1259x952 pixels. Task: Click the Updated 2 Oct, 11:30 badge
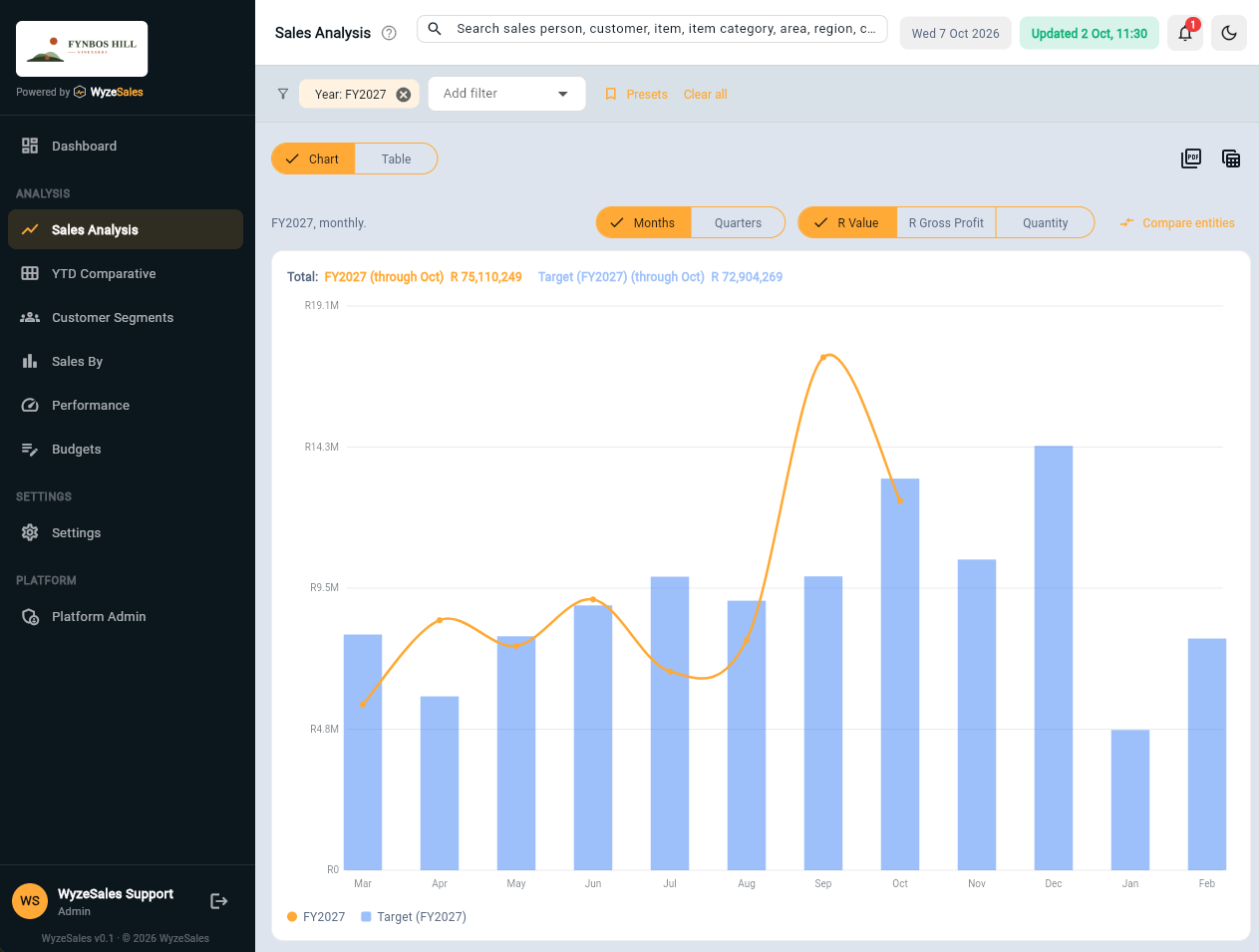point(1089,33)
